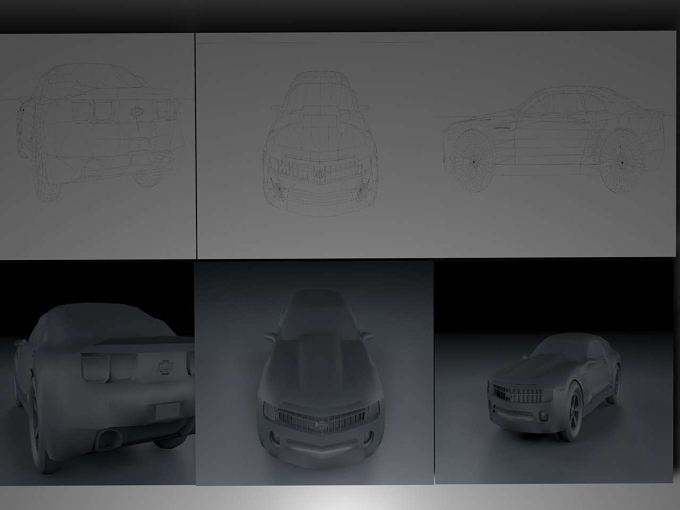This screenshot has width=680, height=510.
Task: Click the license plate on rendered rear bumper
Action: point(167,410)
